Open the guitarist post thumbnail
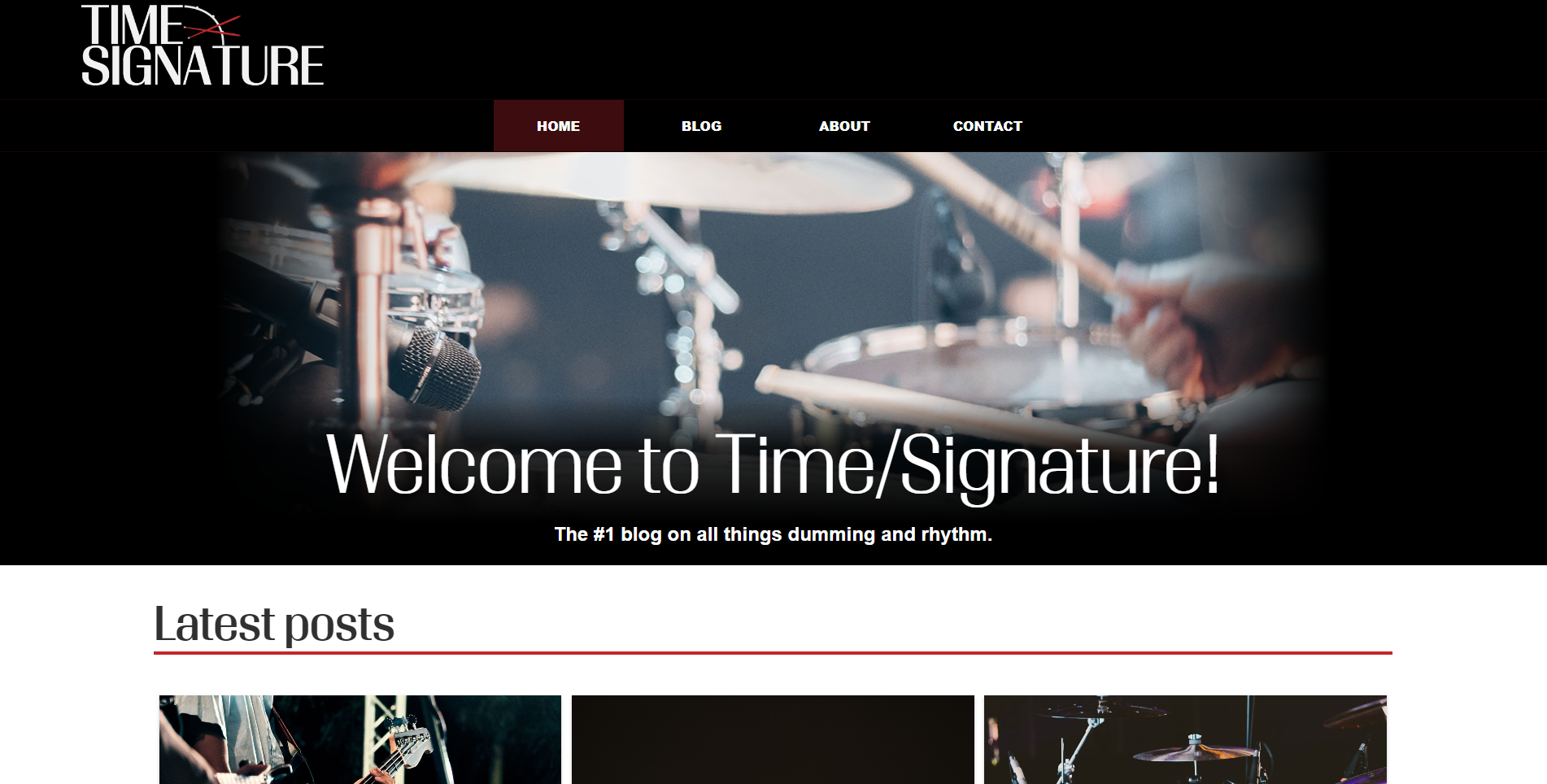 (360, 739)
